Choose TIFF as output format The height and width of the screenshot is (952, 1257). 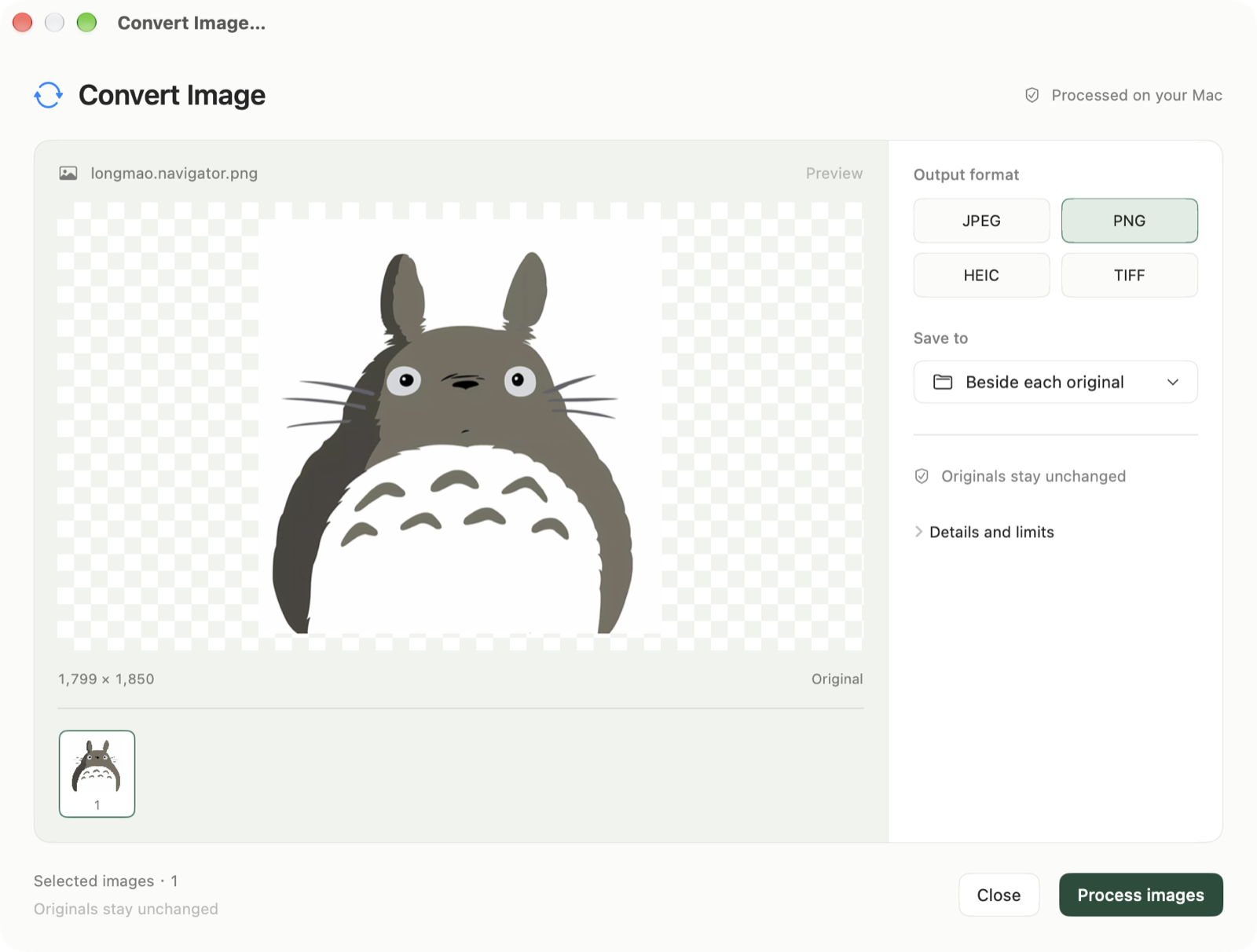point(1129,275)
